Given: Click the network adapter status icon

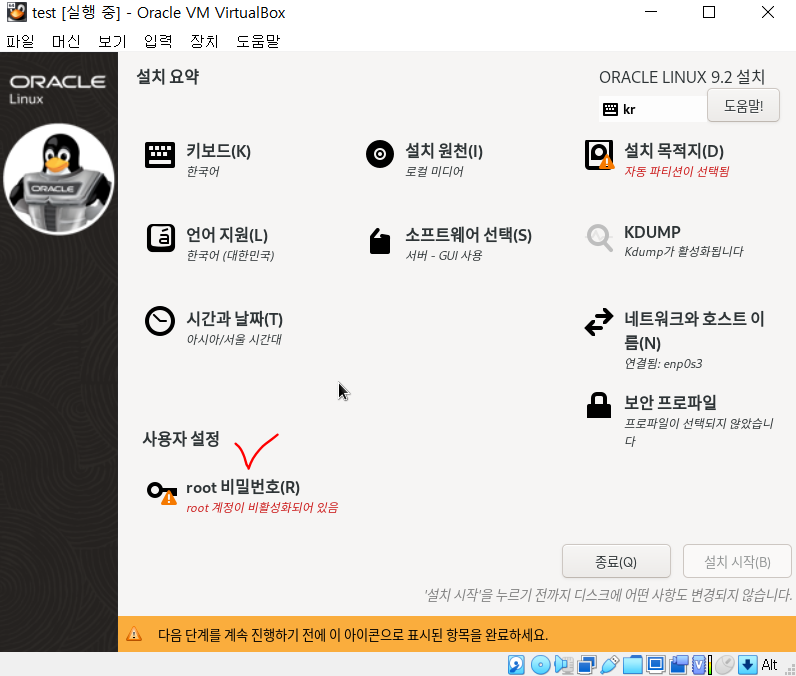Looking at the screenshot, I should [587, 664].
